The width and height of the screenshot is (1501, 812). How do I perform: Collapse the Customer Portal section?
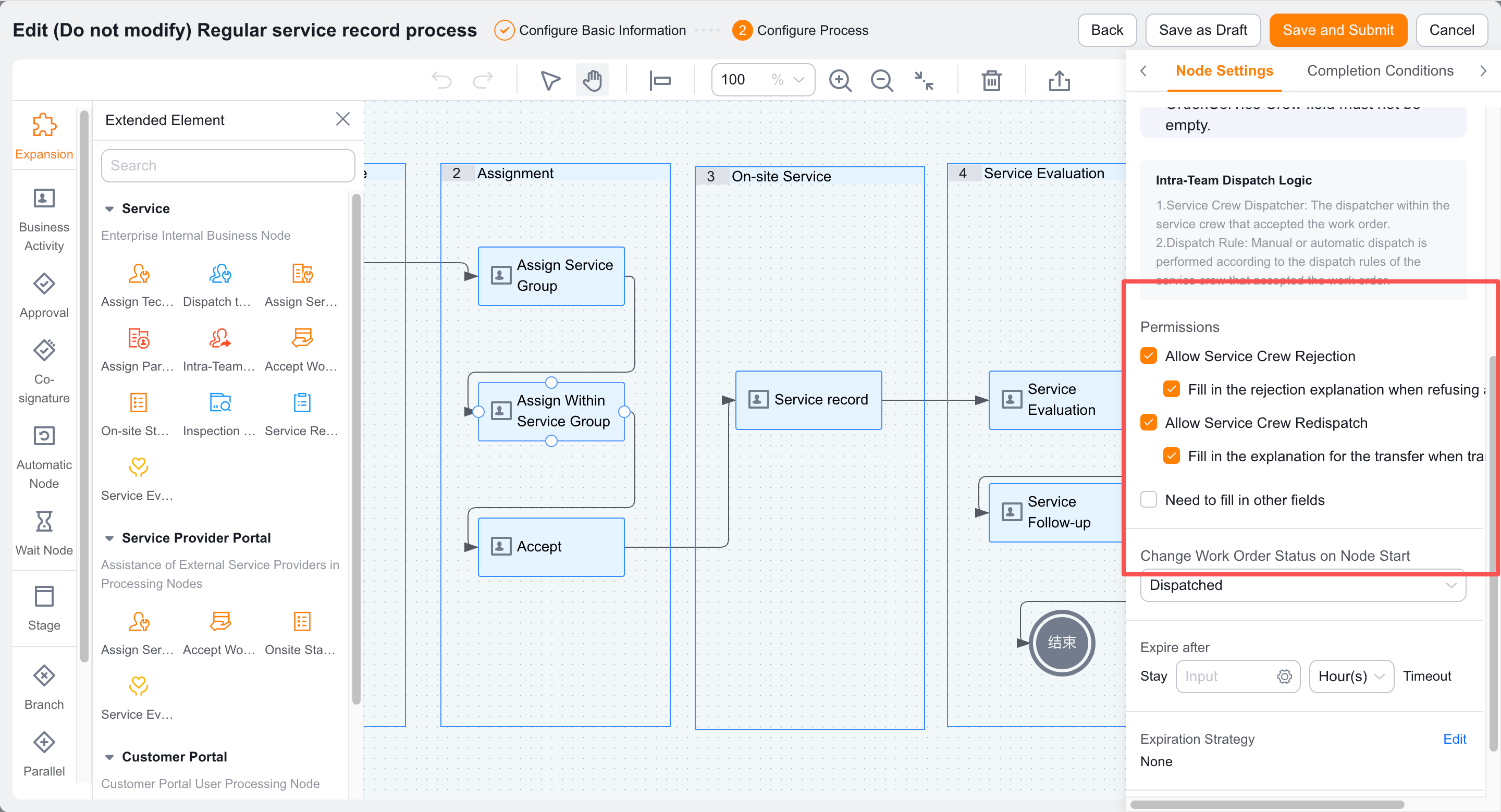(x=109, y=757)
